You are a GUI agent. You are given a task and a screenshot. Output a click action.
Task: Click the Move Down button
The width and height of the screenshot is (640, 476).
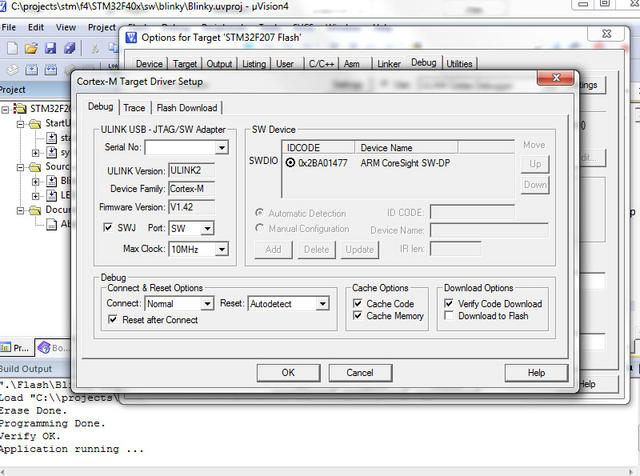click(x=535, y=185)
